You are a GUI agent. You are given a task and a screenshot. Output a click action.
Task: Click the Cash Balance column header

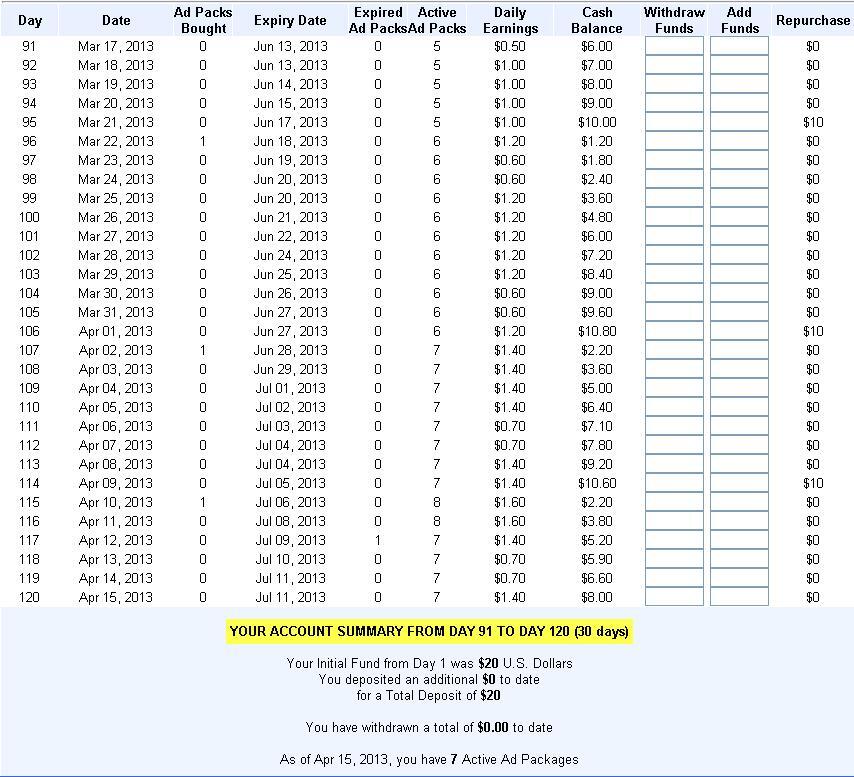pyautogui.click(x=597, y=20)
